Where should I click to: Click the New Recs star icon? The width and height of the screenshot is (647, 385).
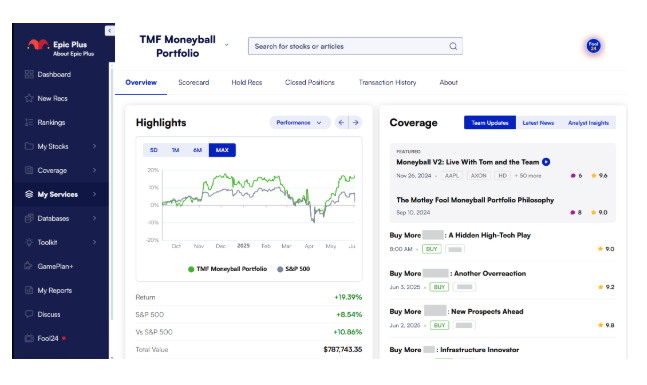point(29,98)
